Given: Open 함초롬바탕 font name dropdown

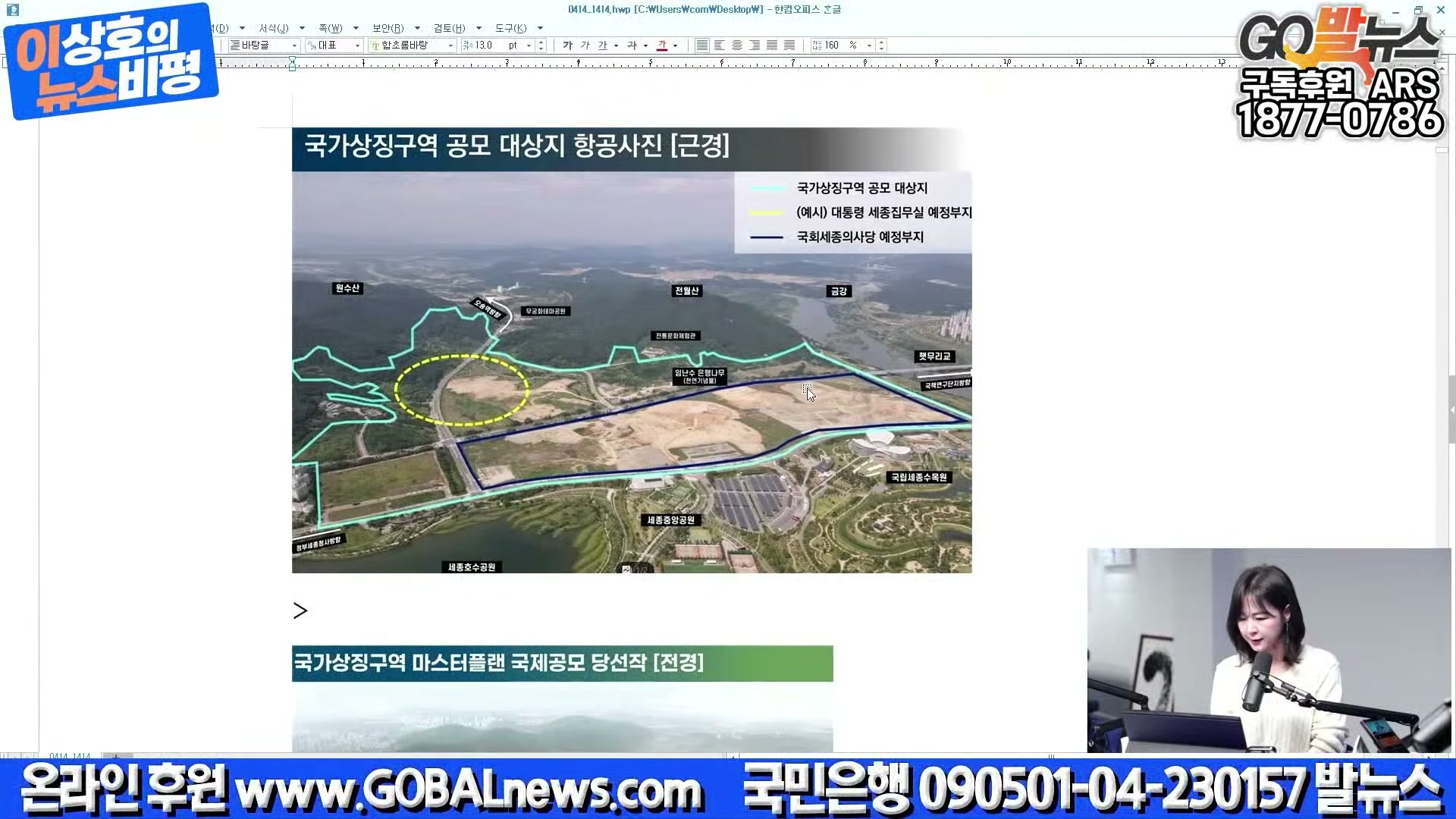Looking at the screenshot, I should point(450,45).
